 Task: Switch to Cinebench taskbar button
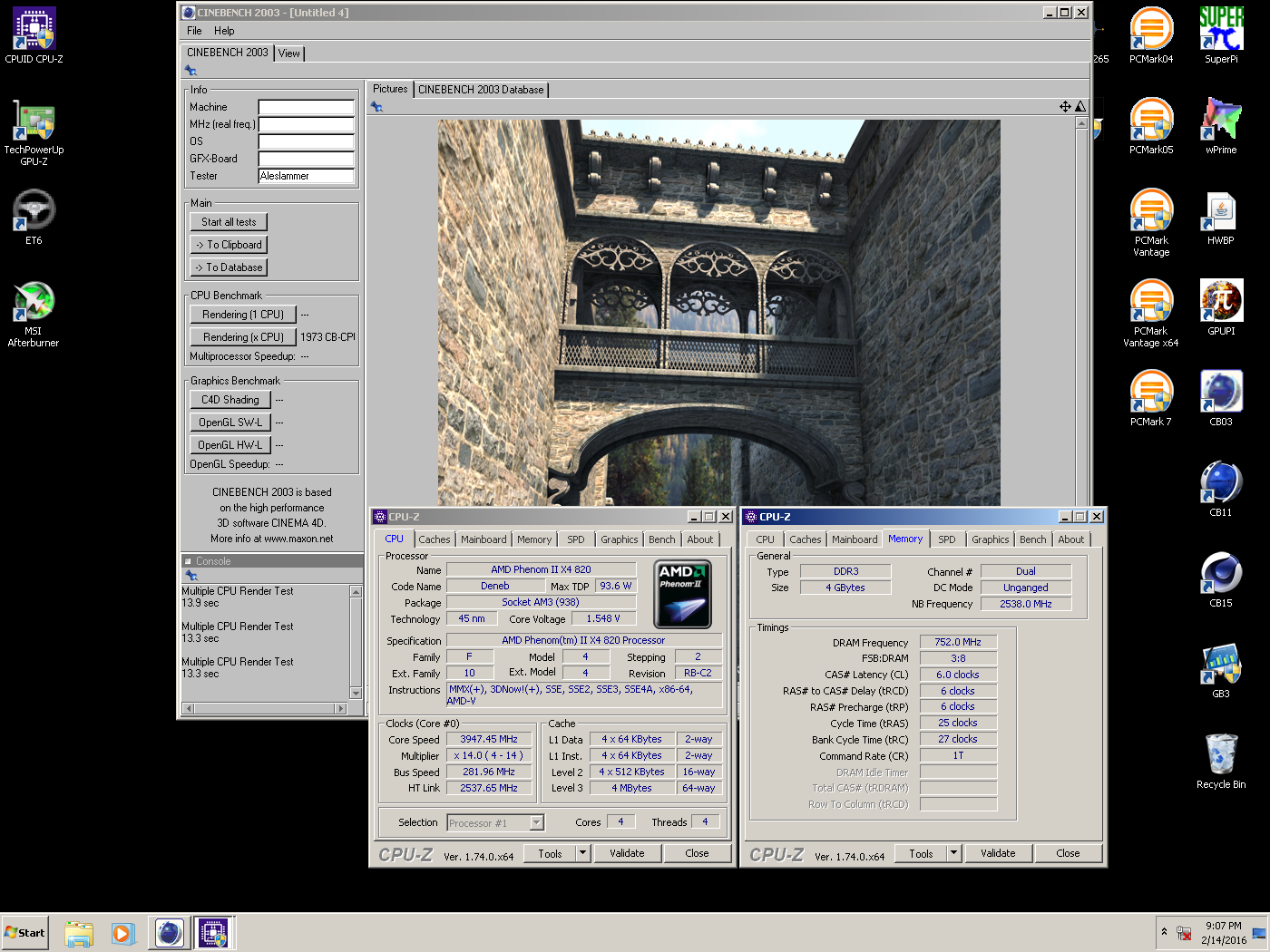[170, 933]
